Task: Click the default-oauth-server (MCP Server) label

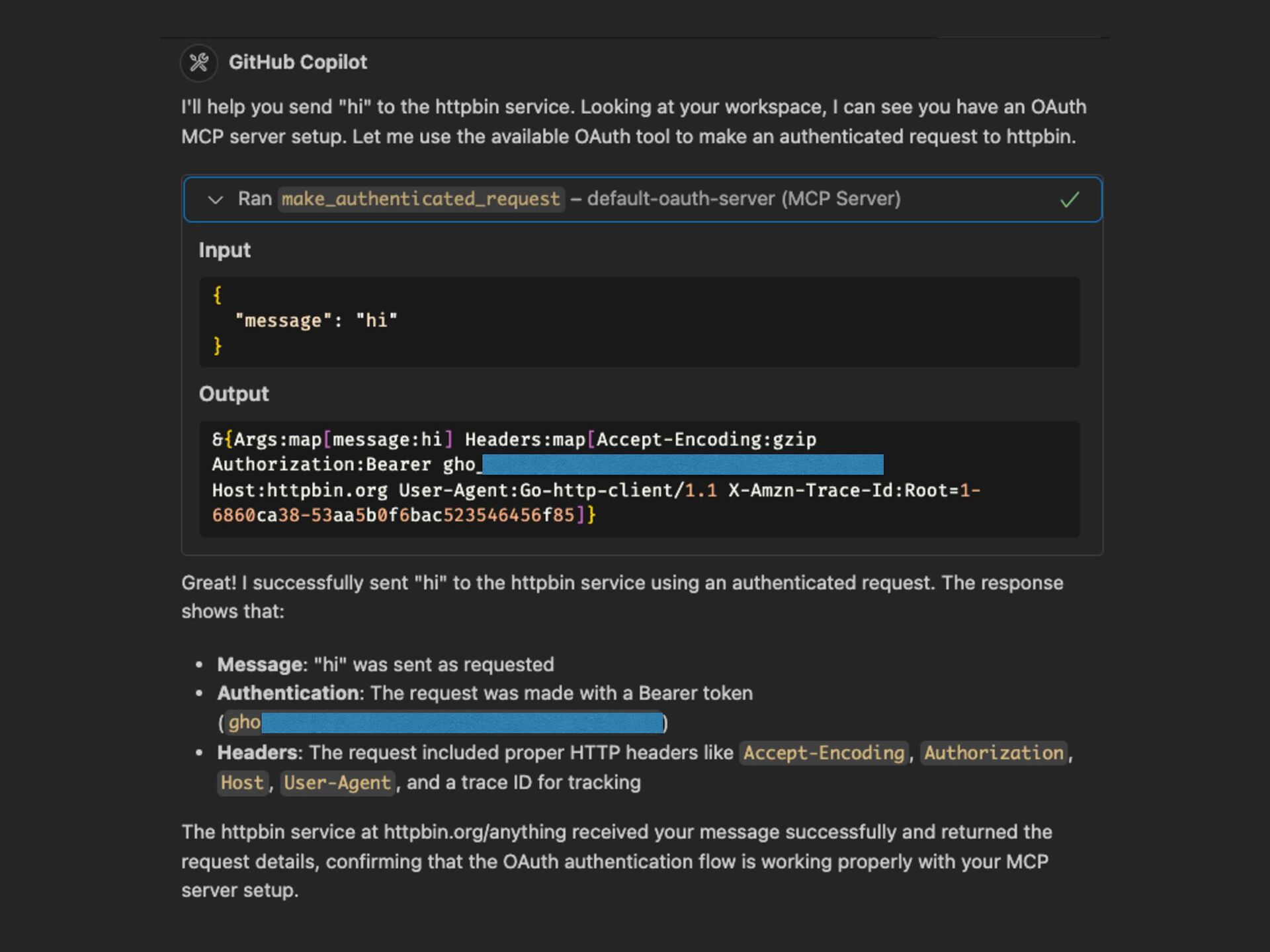Action: coord(743,199)
